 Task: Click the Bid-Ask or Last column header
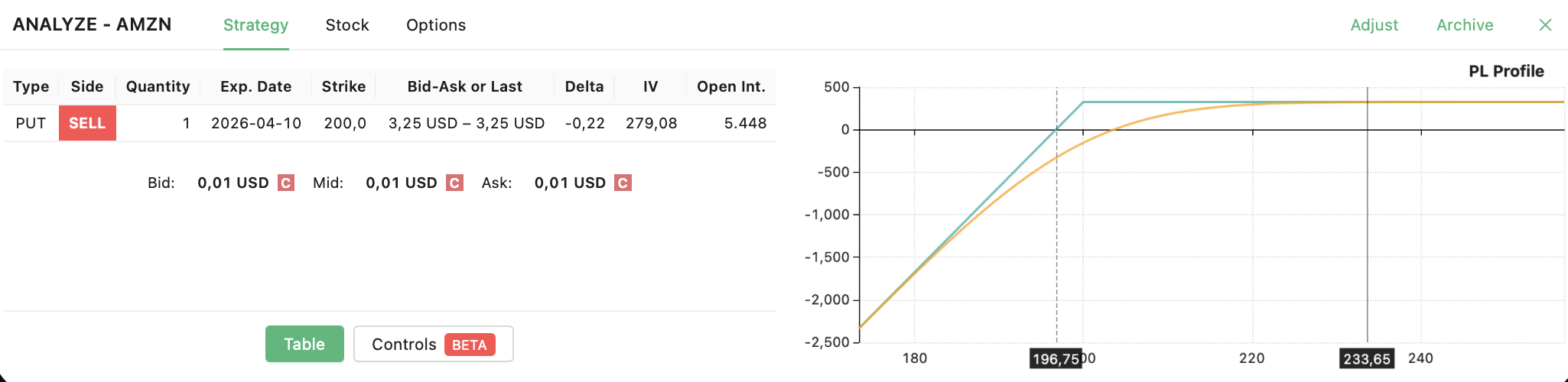(465, 86)
